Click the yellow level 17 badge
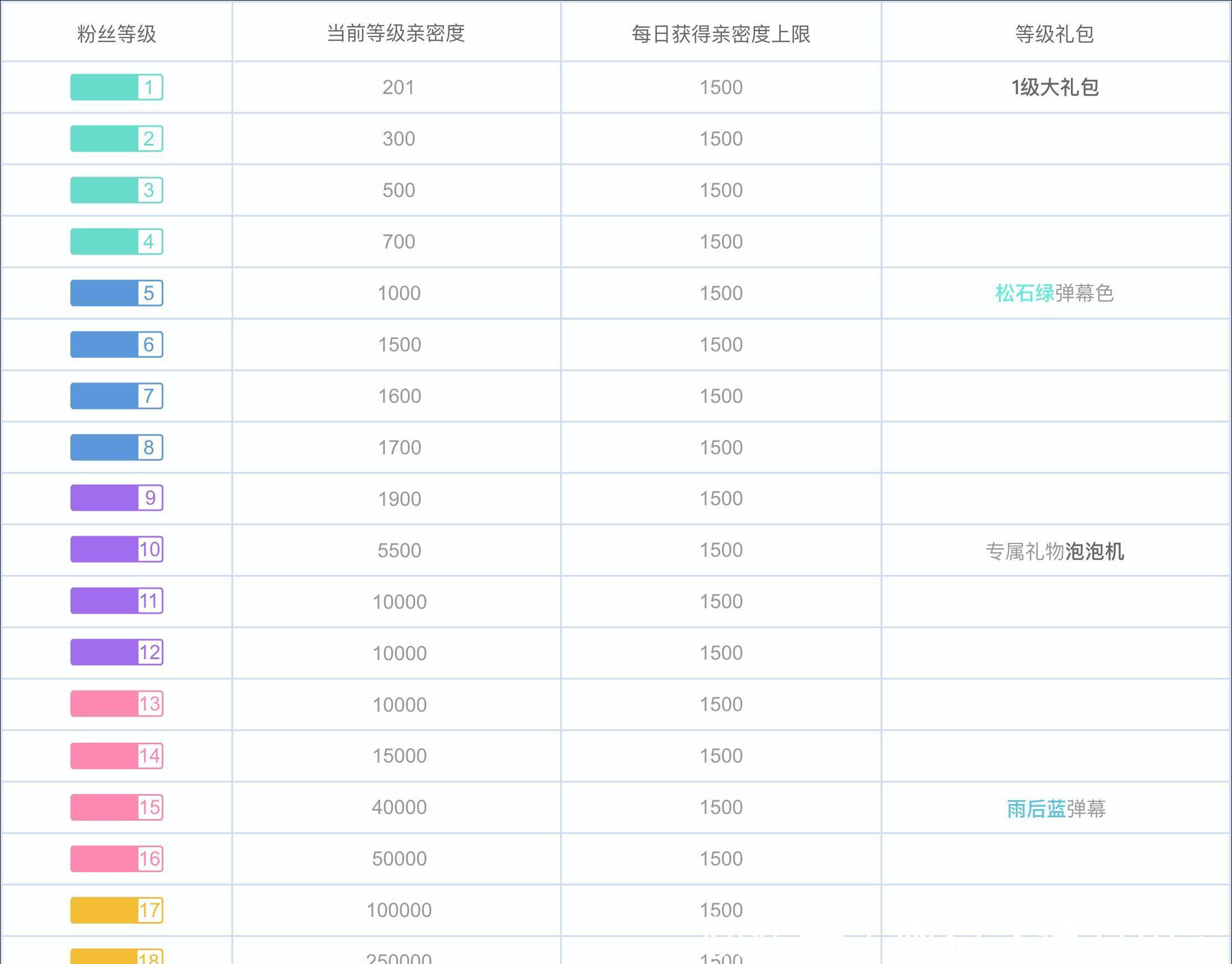 tap(117, 910)
